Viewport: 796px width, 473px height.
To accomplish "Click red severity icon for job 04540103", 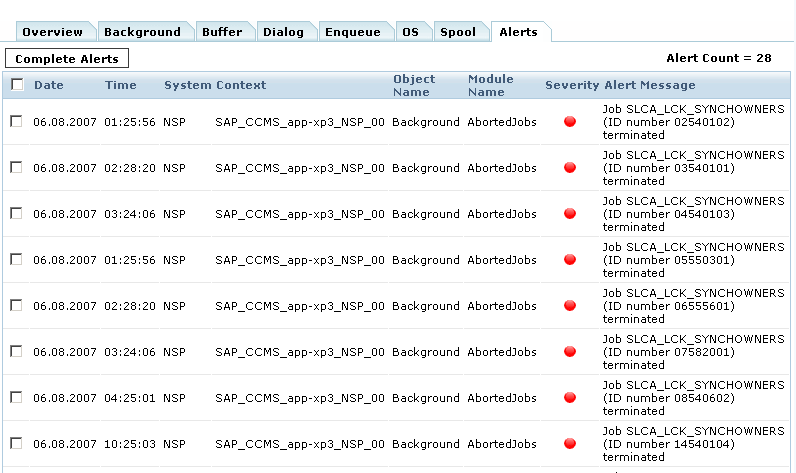I will pyautogui.click(x=570, y=214).
